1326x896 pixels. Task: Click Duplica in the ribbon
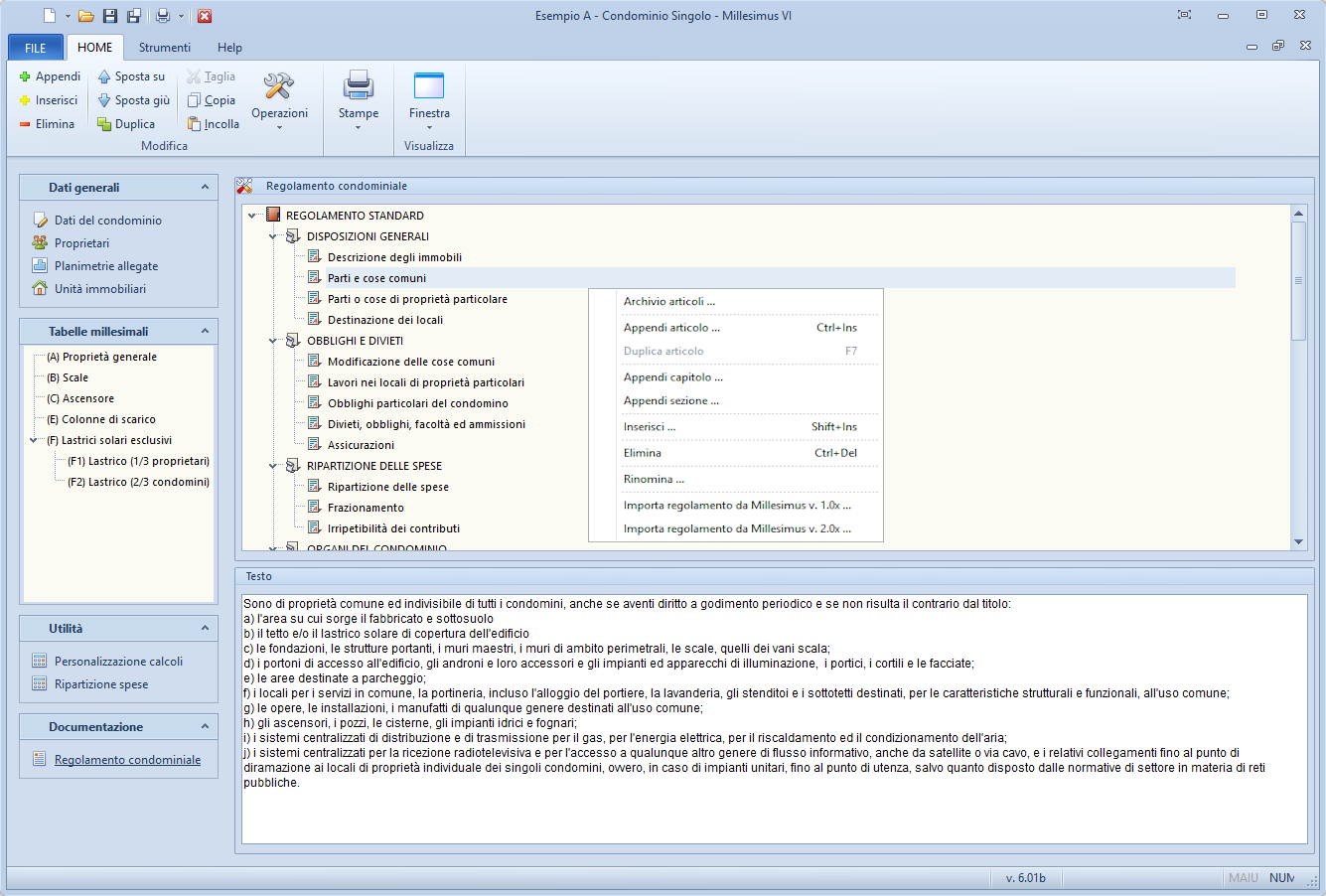pyautogui.click(x=126, y=124)
